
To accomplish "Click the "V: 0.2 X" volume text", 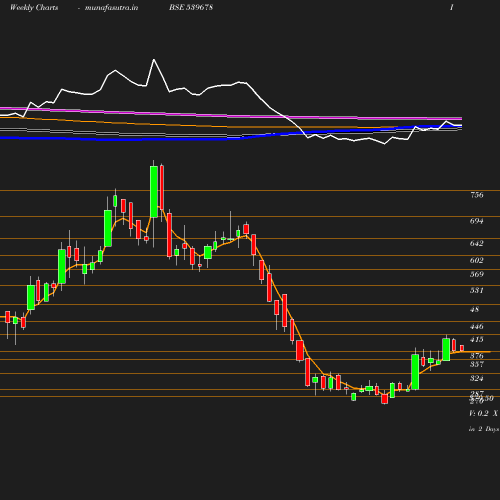I will click(483, 413).
